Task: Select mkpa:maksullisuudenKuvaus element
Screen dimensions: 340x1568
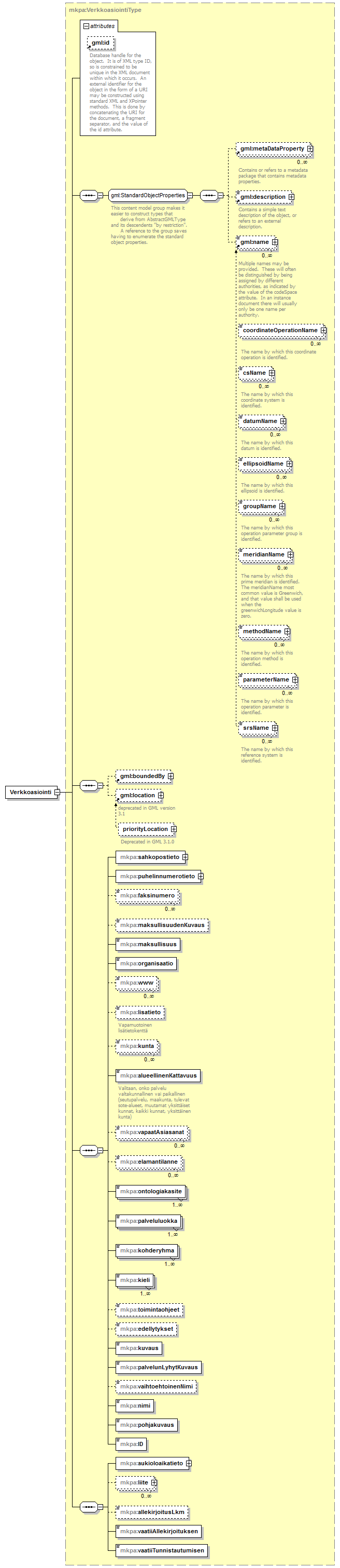Action: click(x=162, y=925)
